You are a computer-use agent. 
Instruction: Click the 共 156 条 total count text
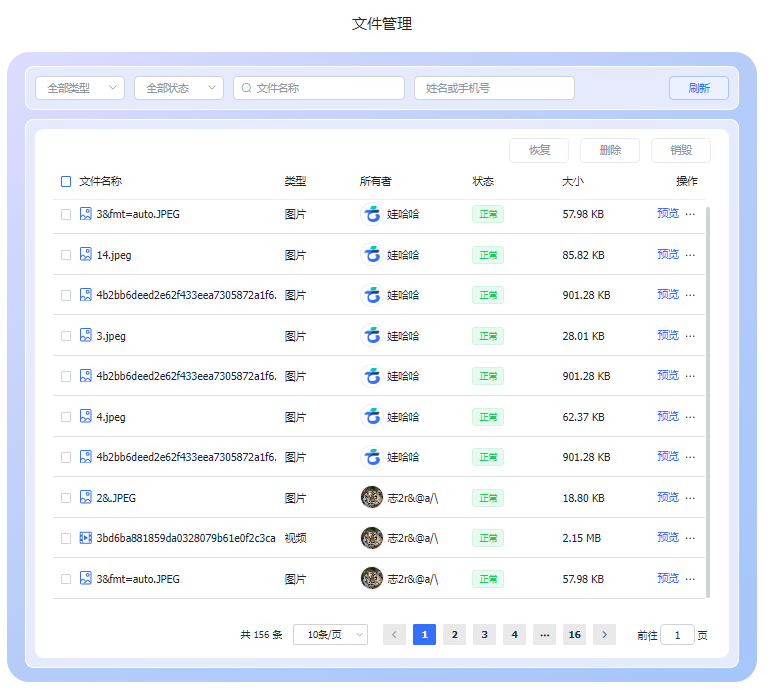click(261, 635)
